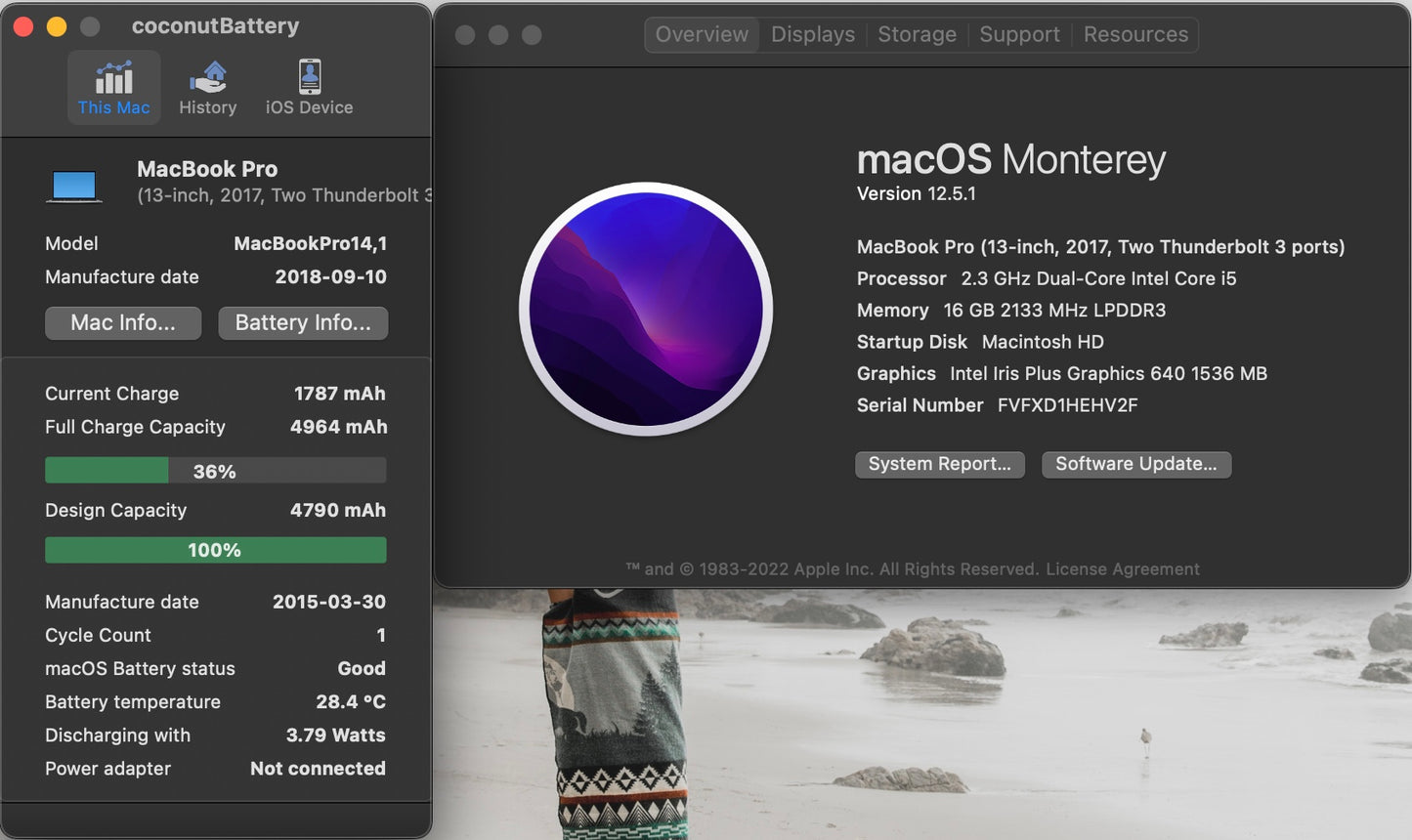
Task: Click the Cycle Count value row
Action: (x=215, y=635)
